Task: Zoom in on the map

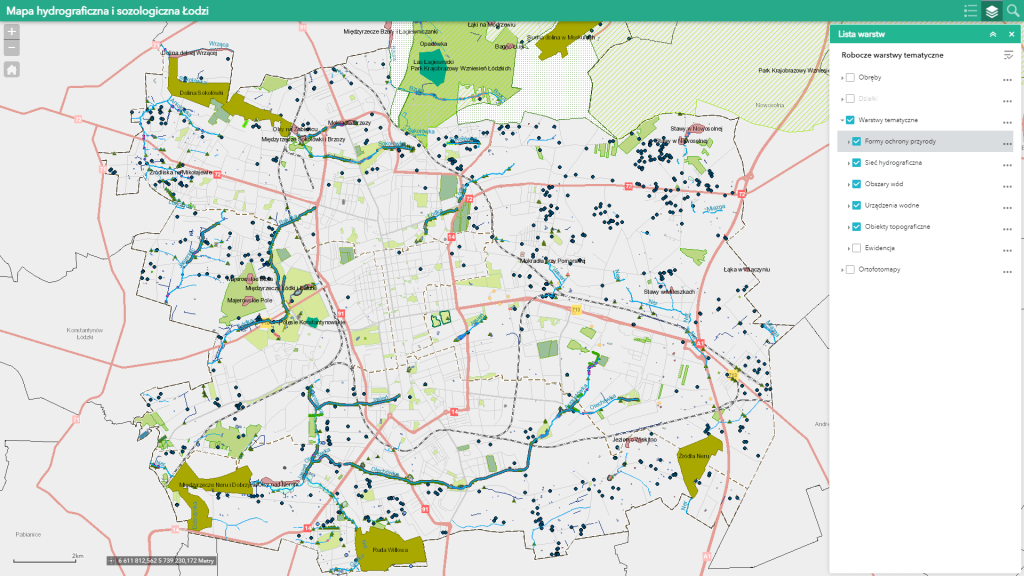Action: pyautogui.click(x=12, y=31)
